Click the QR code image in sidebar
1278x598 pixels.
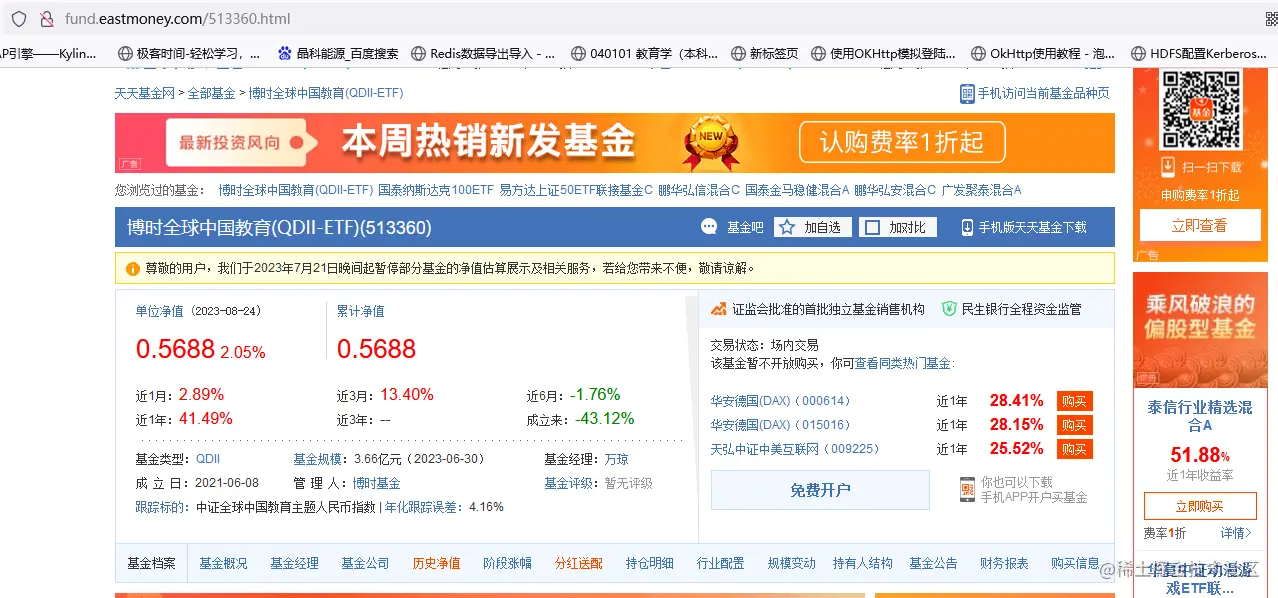coord(1199,111)
